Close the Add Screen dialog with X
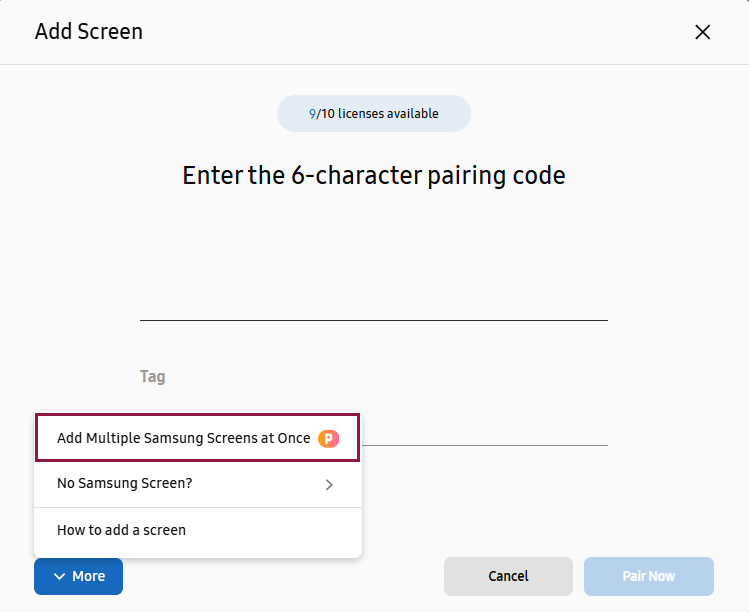Screen dimensions: 749x612 [702, 32]
